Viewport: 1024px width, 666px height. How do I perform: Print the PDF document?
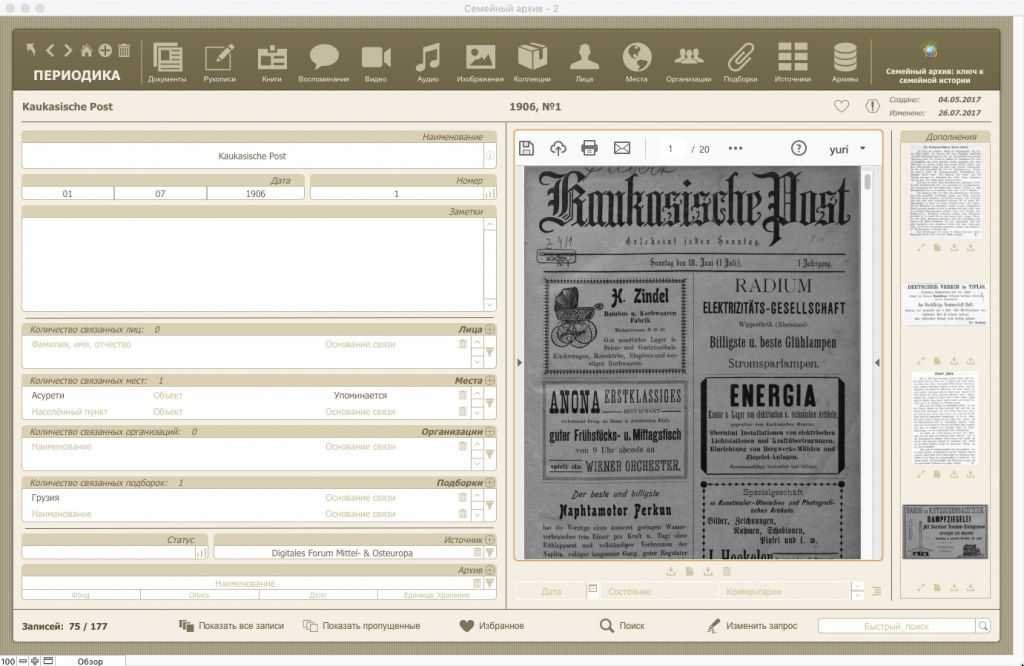(589, 148)
